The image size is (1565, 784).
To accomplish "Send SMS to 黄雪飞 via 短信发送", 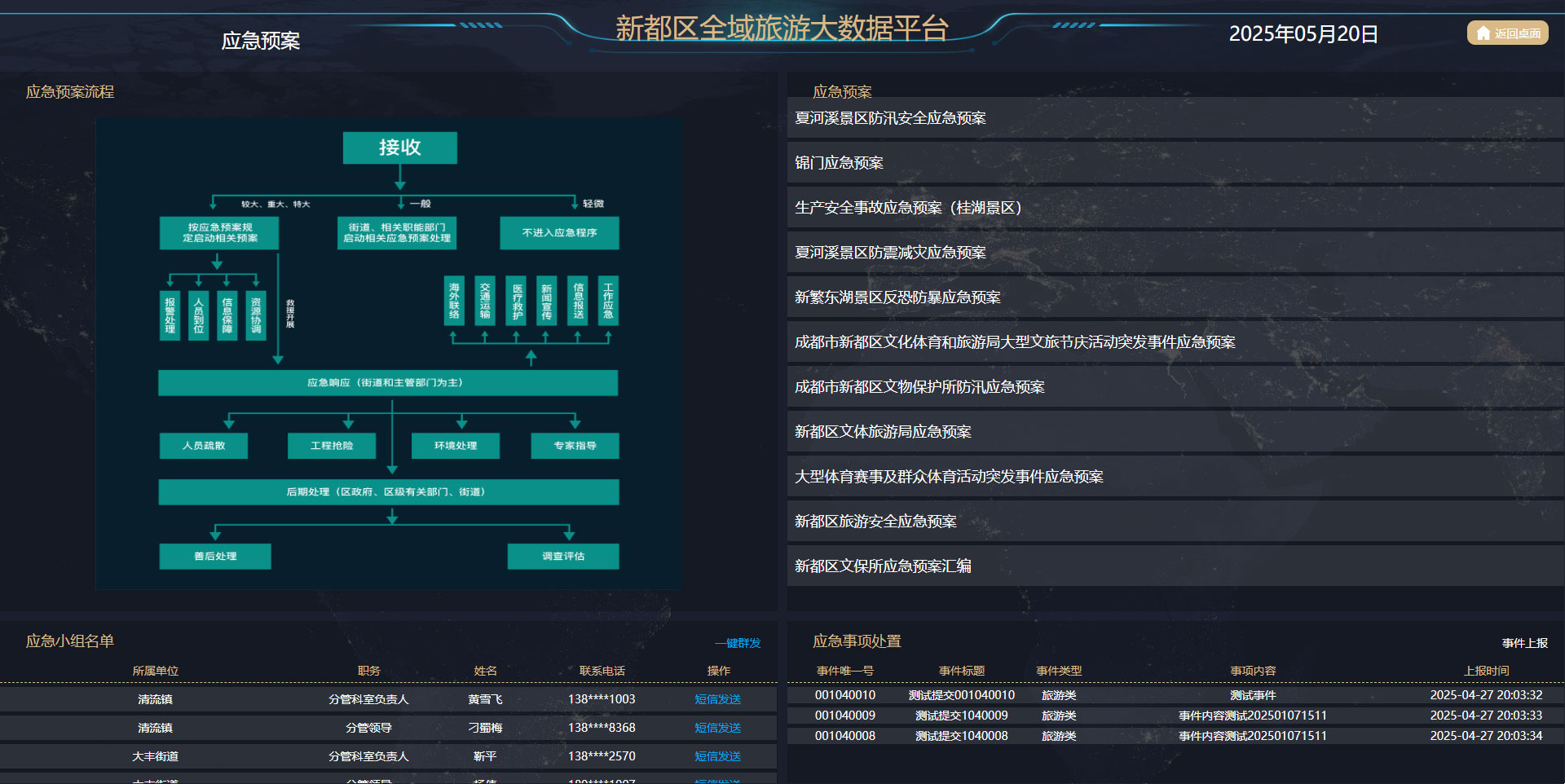I will [716, 698].
